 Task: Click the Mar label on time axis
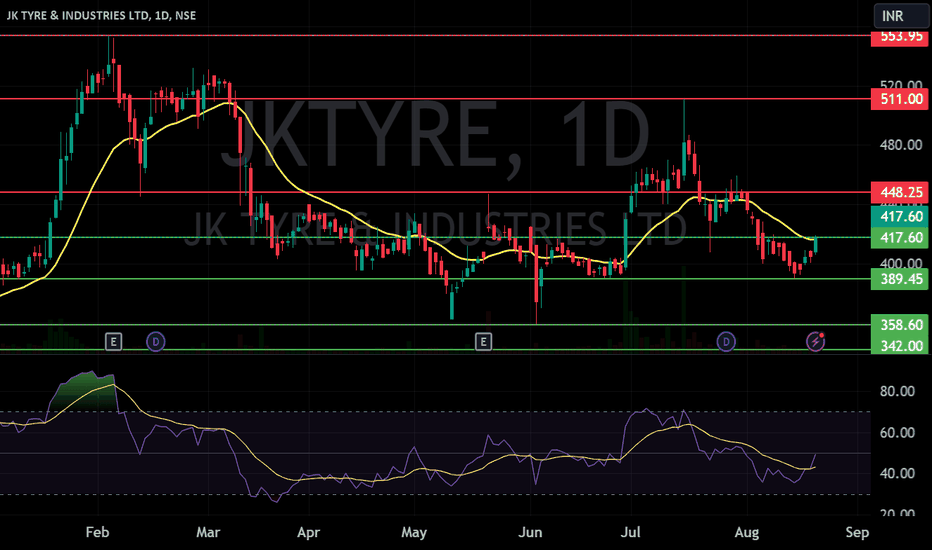pos(208,532)
